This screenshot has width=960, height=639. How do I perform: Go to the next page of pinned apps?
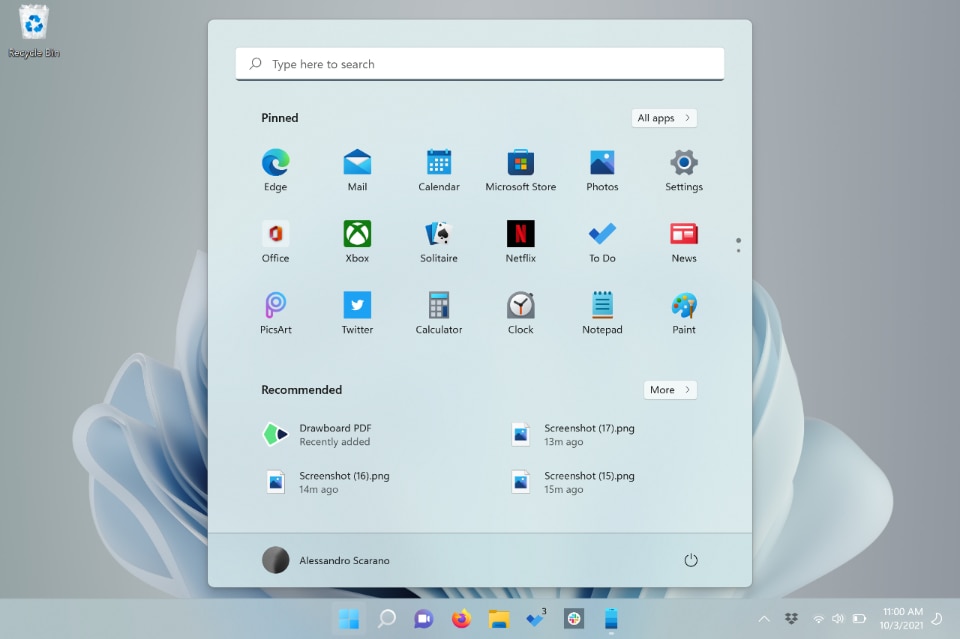click(x=738, y=250)
